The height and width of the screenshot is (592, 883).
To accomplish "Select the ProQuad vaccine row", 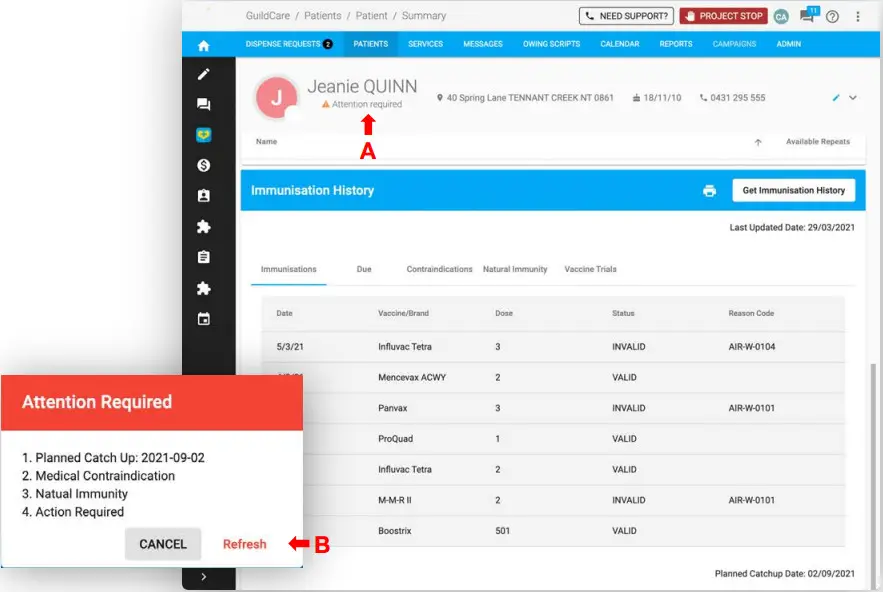I will pos(553,439).
